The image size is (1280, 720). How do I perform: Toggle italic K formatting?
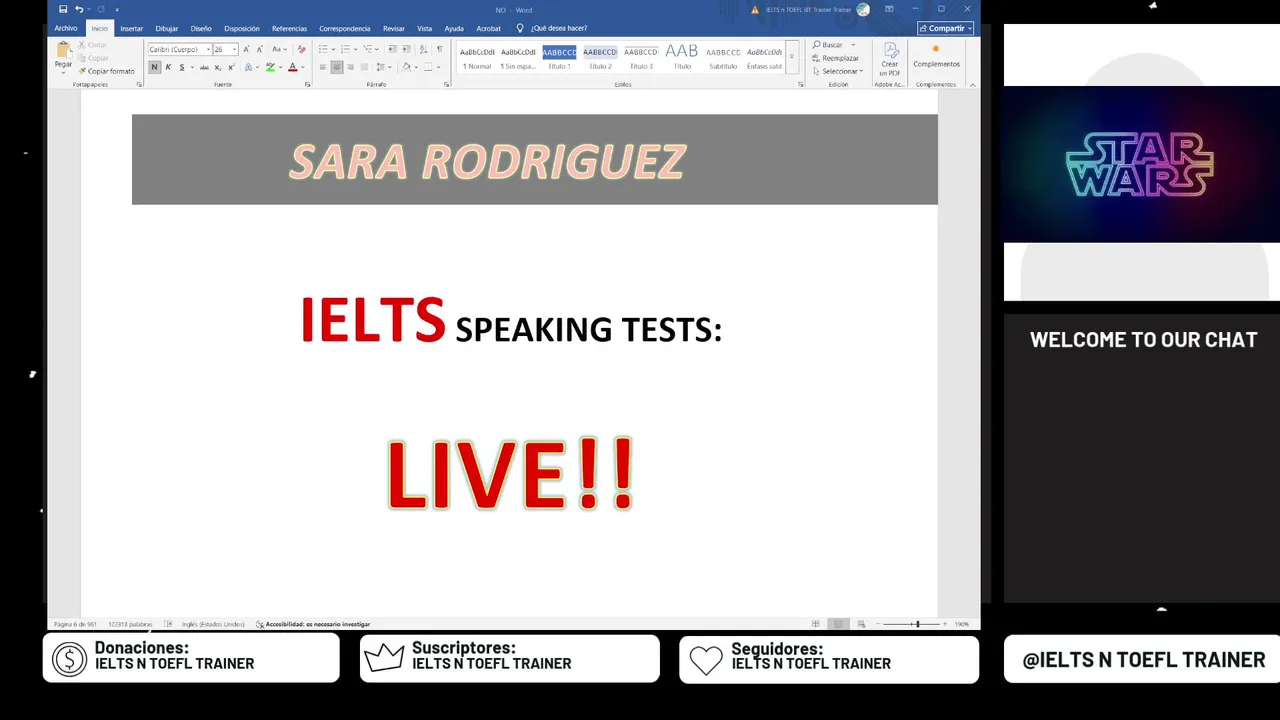[x=168, y=67]
